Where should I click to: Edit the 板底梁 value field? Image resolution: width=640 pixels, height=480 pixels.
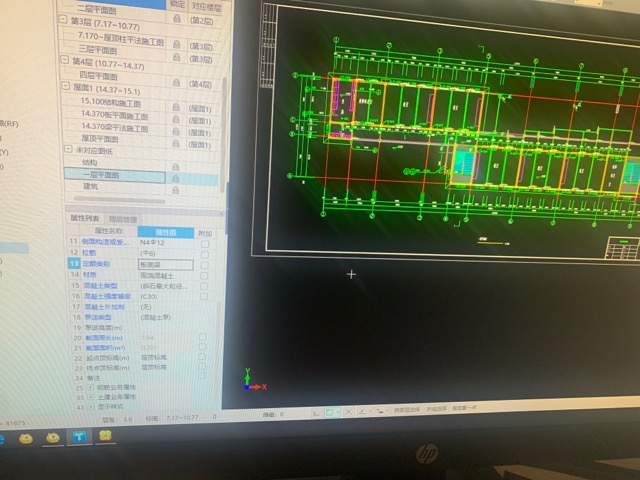166,264
